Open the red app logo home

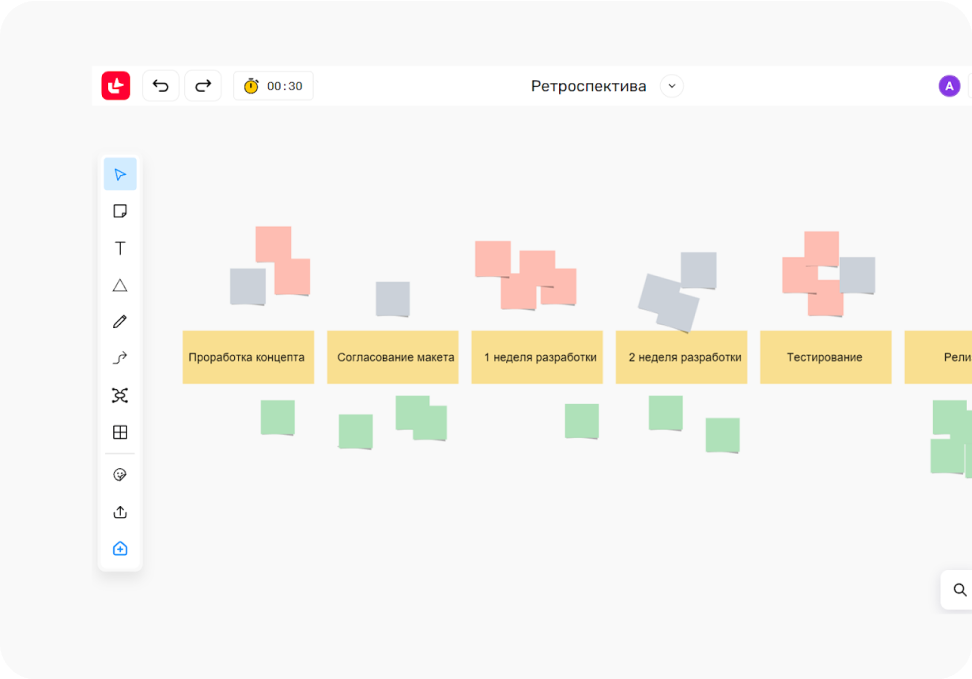116,86
